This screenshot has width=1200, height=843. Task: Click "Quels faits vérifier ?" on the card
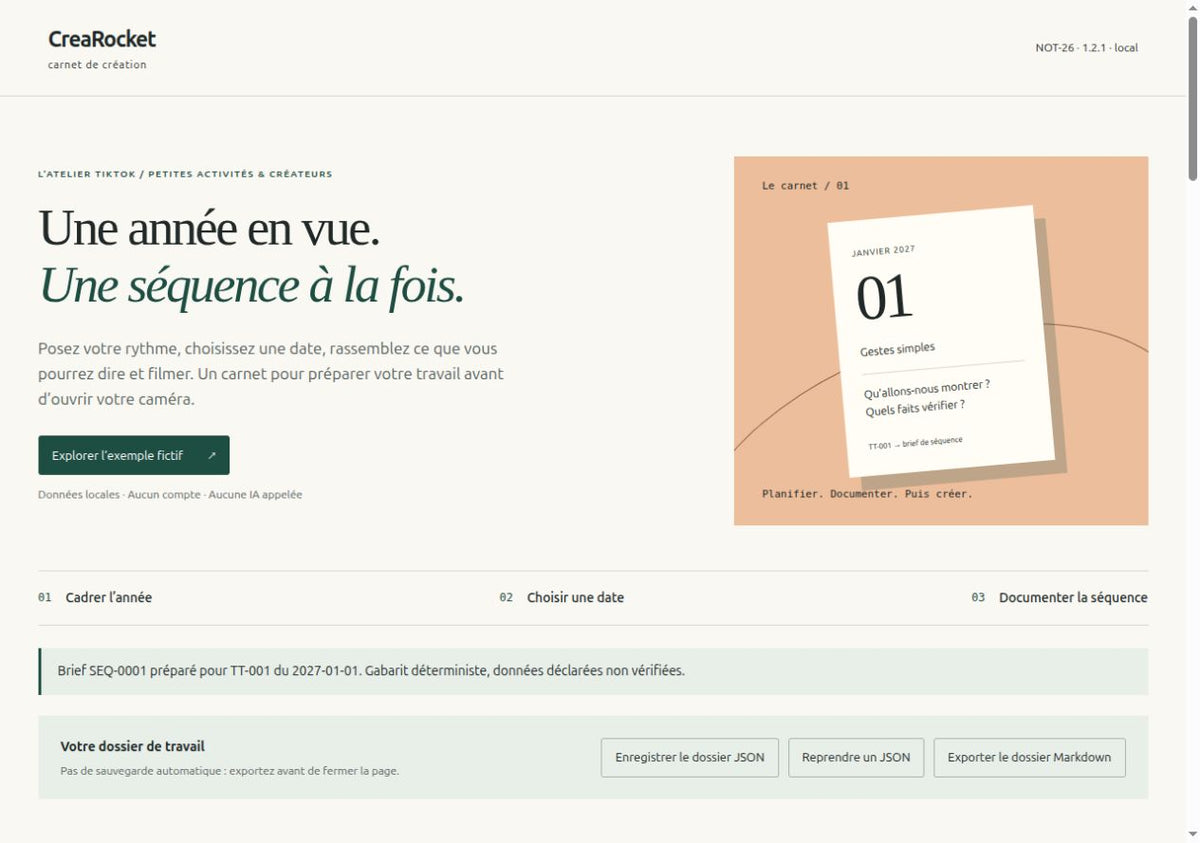click(915, 408)
